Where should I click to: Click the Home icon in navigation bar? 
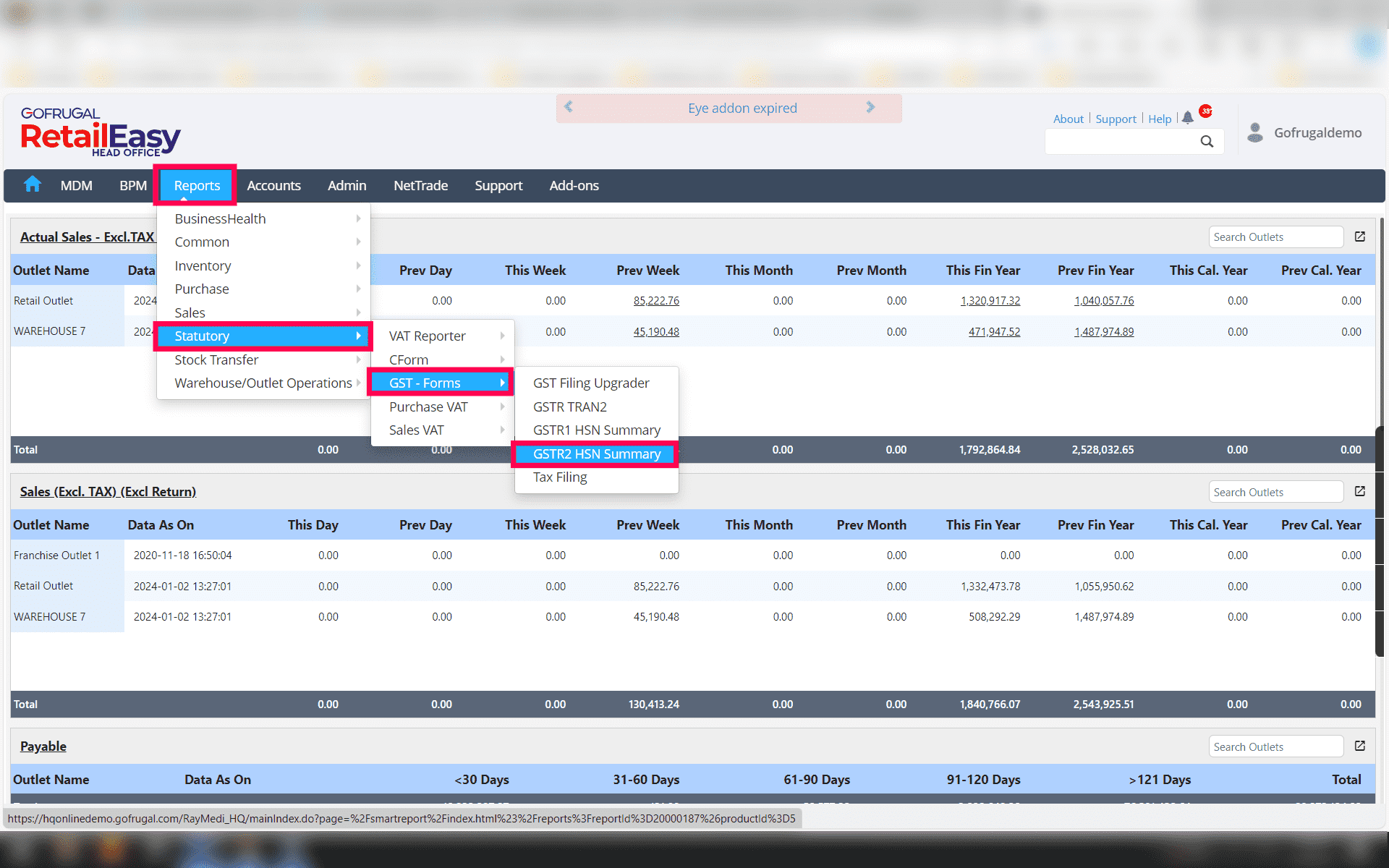pyautogui.click(x=33, y=185)
